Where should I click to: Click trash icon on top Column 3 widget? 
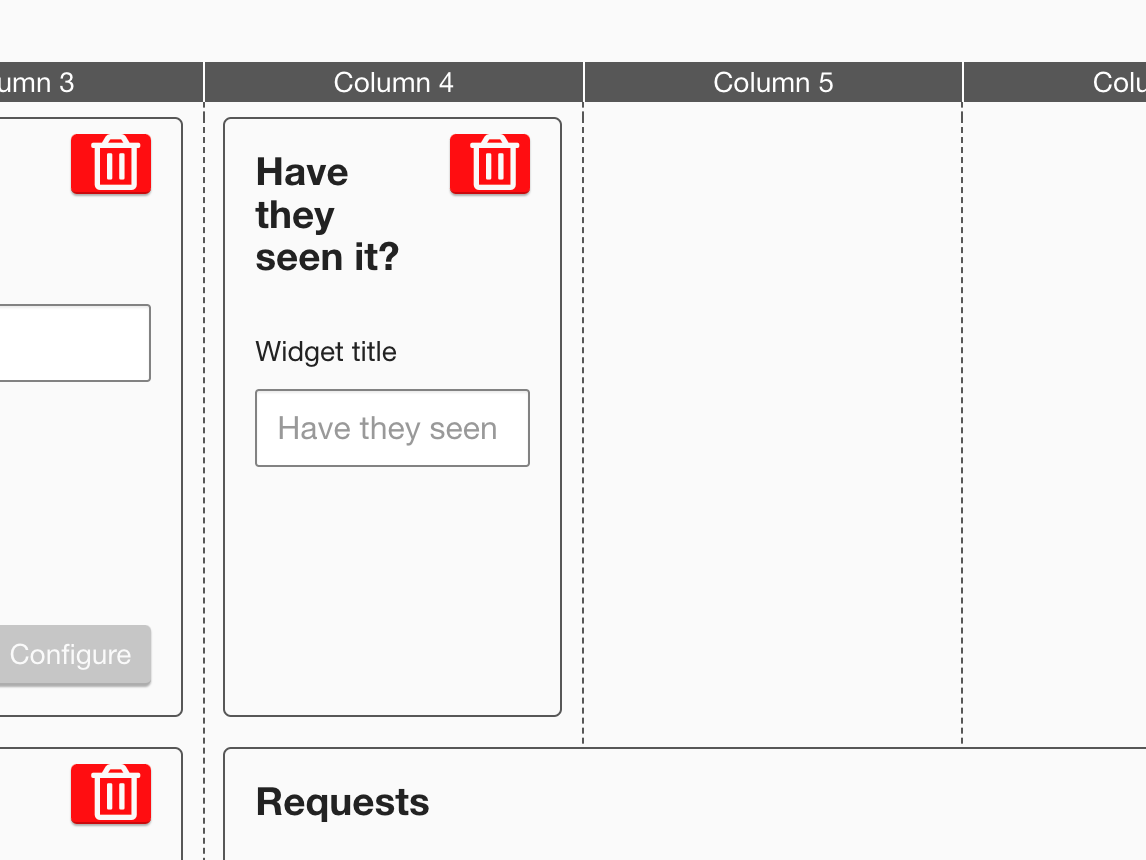111,164
